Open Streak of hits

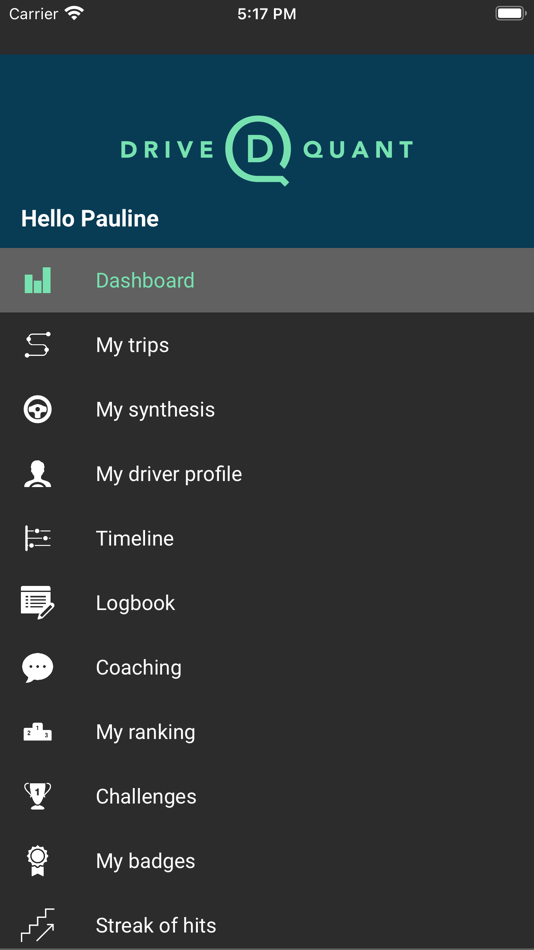267,922
